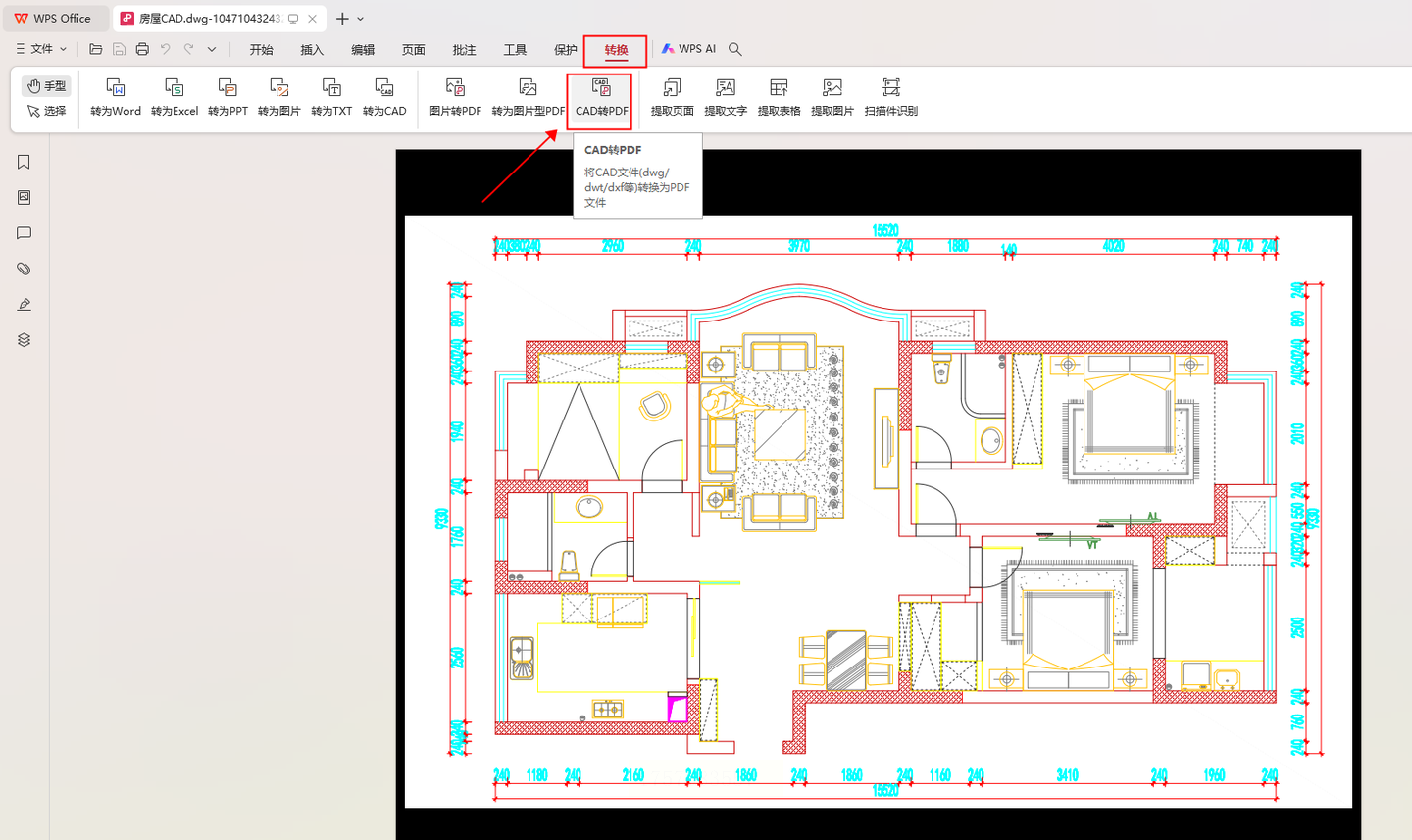This screenshot has width=1412, height=840.
Task: Open the new tab dropdown arrow
Action: (361, 19)
